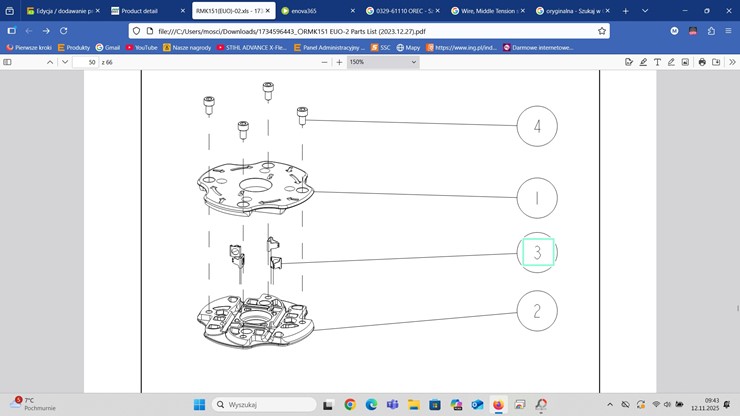This screenshot has height=416, width=740.
Task: Save the PDF document
Action: click(x=716, y=62)
